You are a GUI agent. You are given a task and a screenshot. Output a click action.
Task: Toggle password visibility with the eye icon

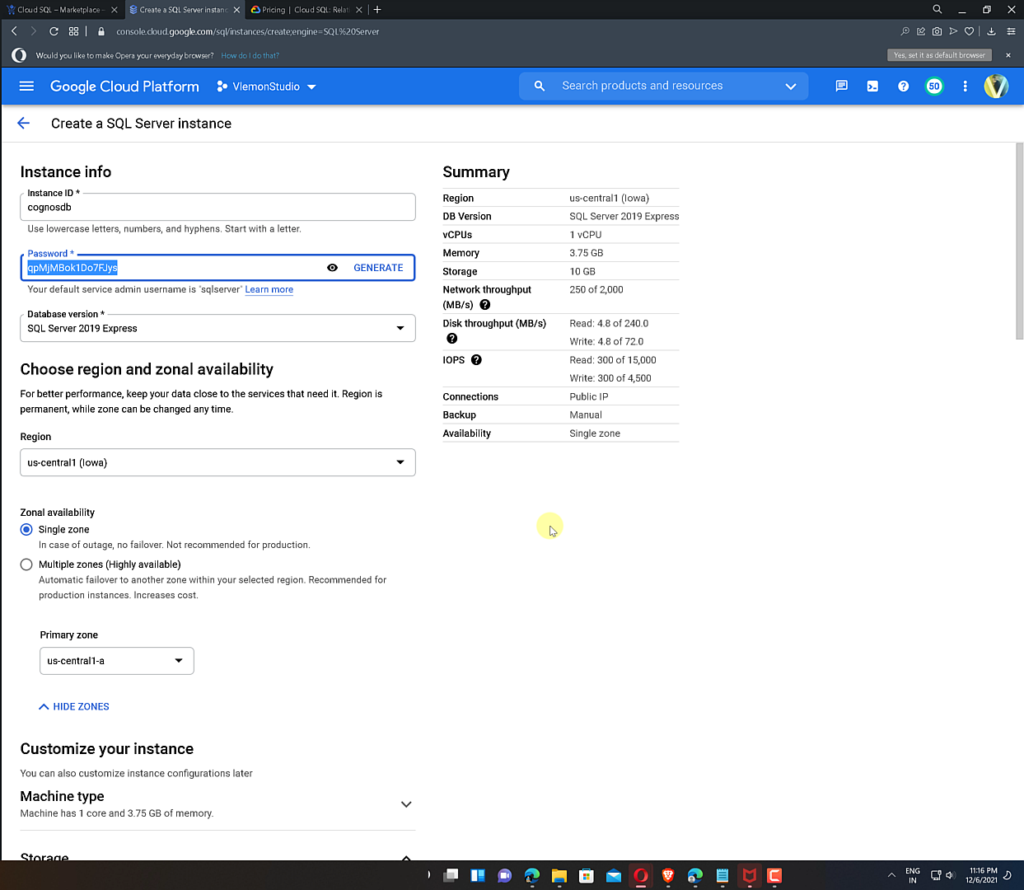coord(333,267)
